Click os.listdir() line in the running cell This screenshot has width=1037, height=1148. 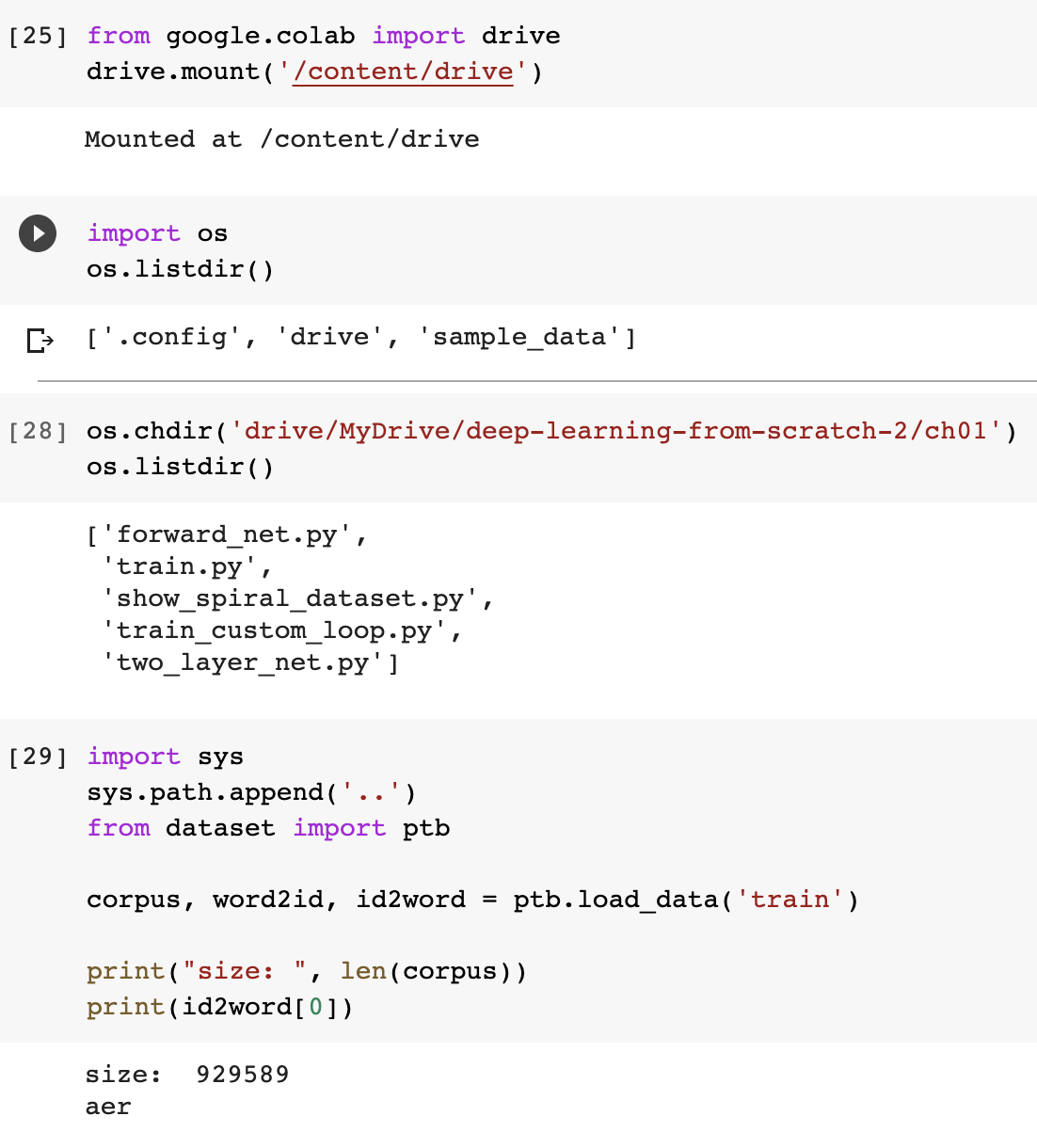pos(181,269)
